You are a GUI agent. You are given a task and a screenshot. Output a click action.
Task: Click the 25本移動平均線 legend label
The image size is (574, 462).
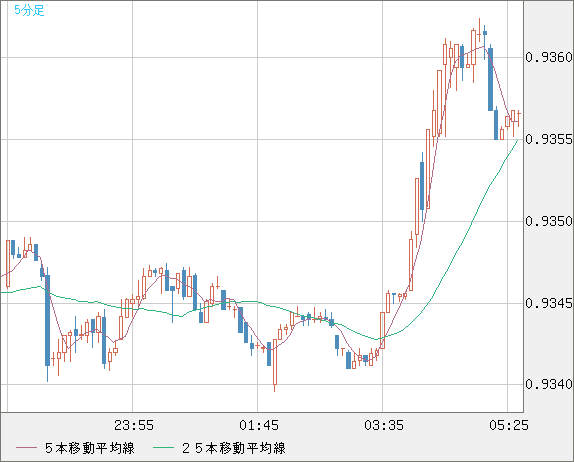[x=234, y=448]
